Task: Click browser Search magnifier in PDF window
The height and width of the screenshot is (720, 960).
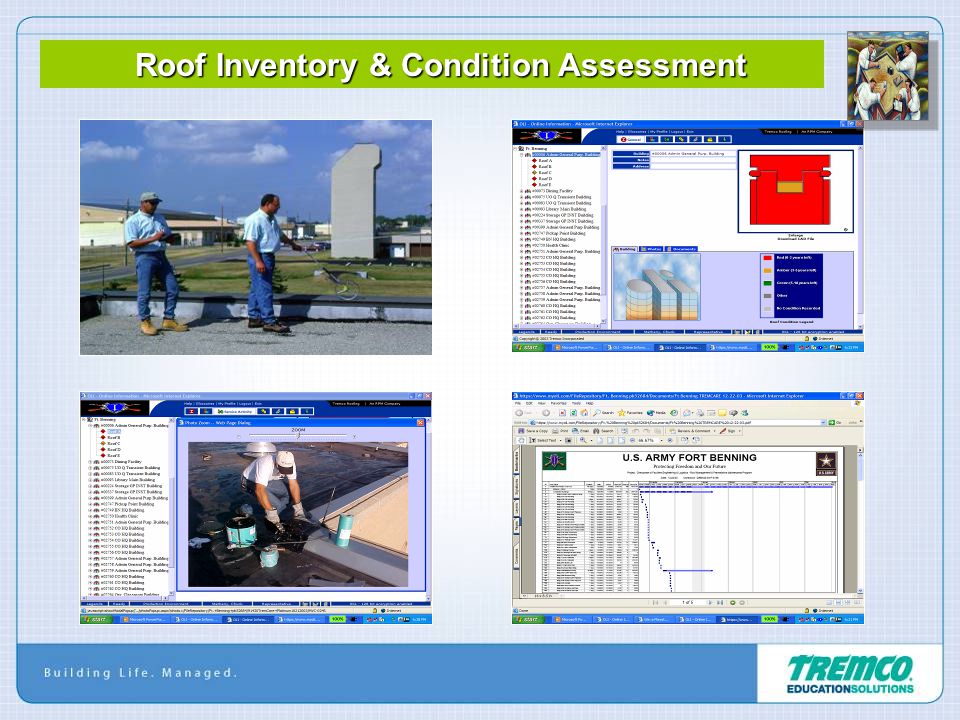Action: (x=605, y=413)
